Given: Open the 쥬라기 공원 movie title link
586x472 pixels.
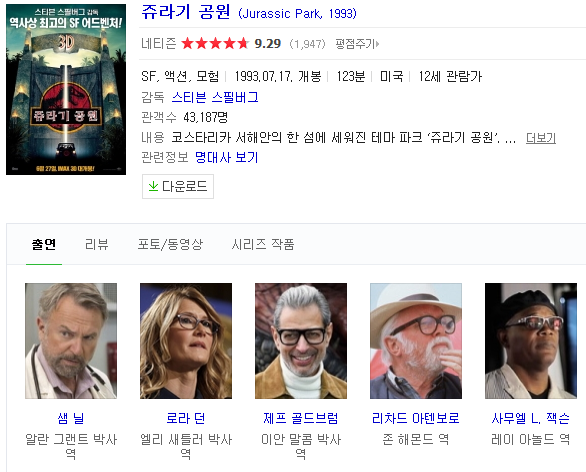Looking at the screenshot, I should tap(185, 12).
